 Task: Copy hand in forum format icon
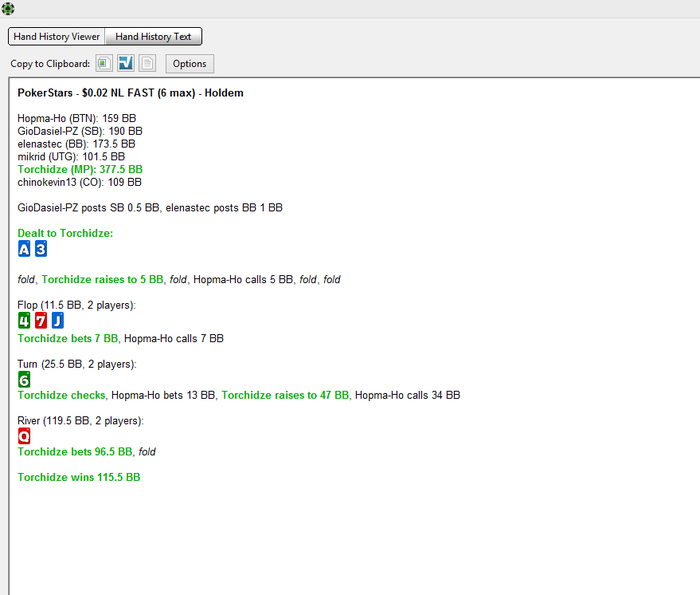tap(125, 63)
